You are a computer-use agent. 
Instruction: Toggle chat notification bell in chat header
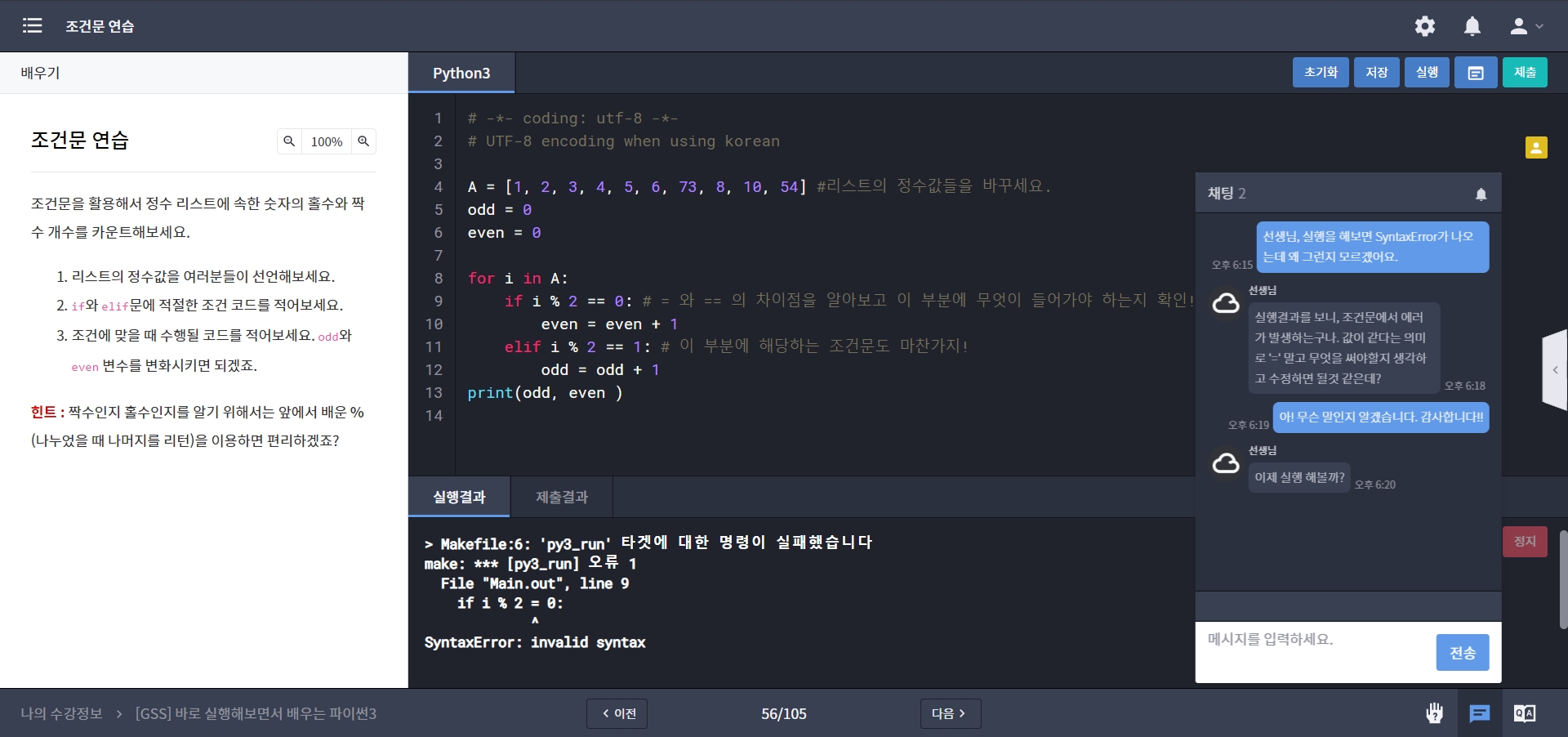[1481, 194]
